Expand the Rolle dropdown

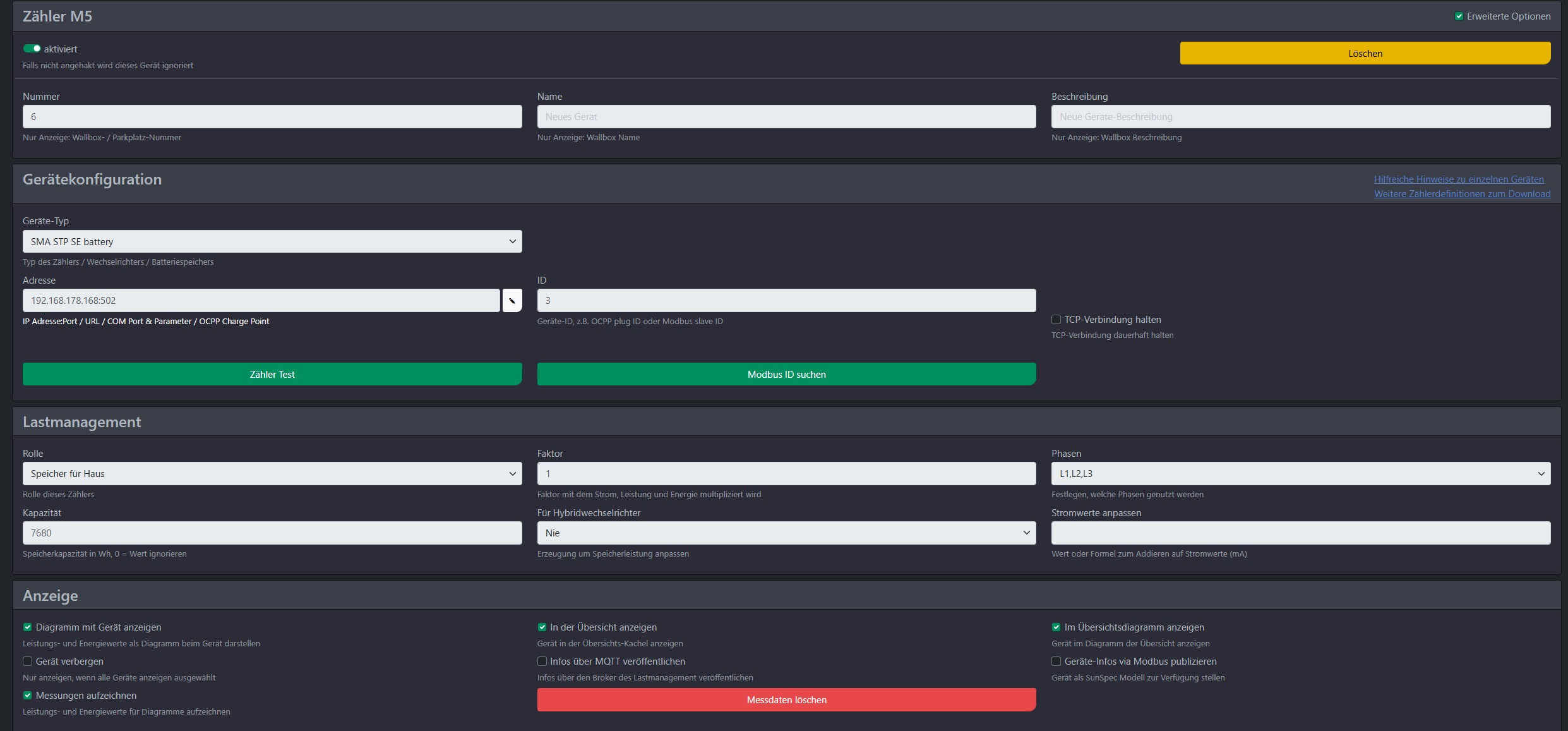[x=272, y=474]
